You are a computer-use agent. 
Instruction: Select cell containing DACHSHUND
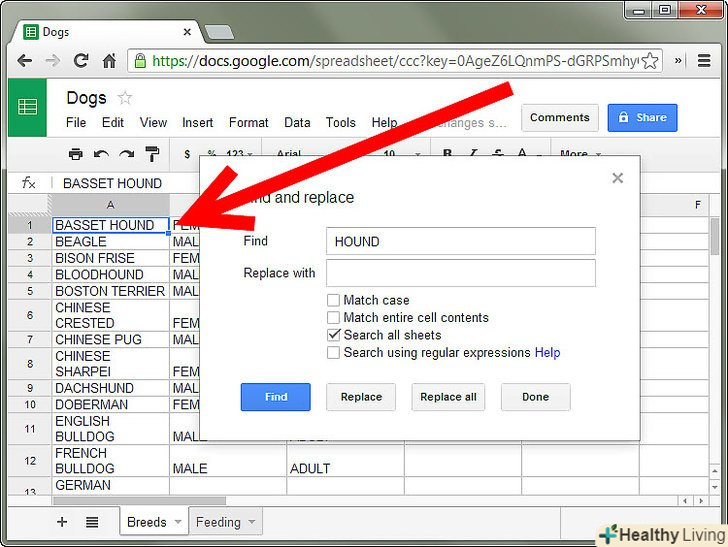tap(110, 388)
